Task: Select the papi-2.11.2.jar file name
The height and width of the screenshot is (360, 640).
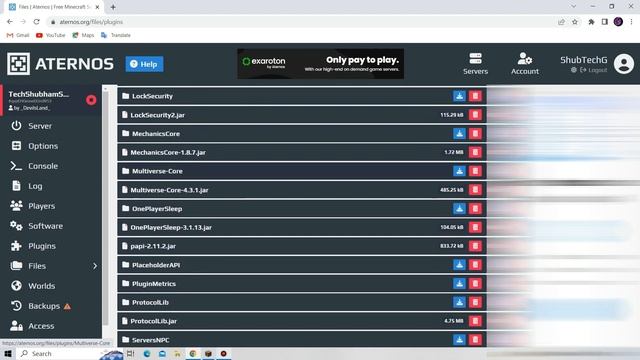Action: [153, 246]
